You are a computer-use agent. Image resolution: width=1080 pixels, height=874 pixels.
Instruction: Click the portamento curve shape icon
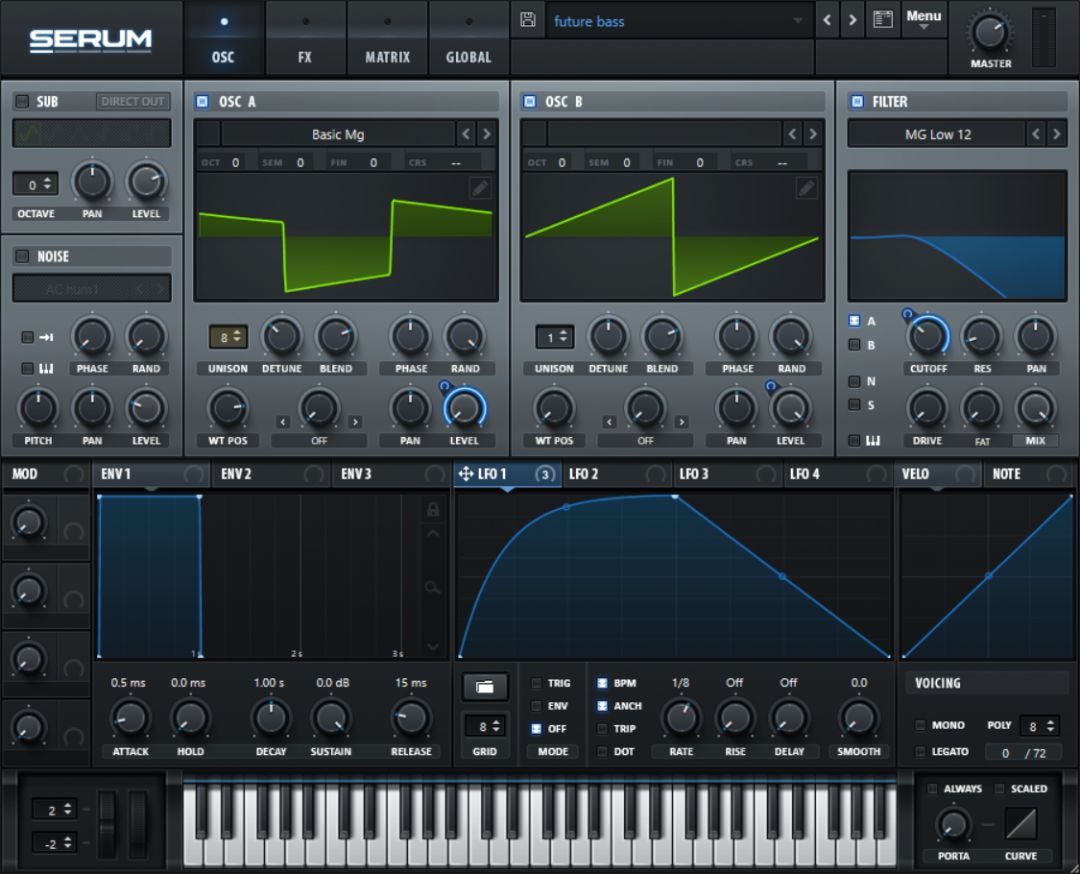point(1021,824)
